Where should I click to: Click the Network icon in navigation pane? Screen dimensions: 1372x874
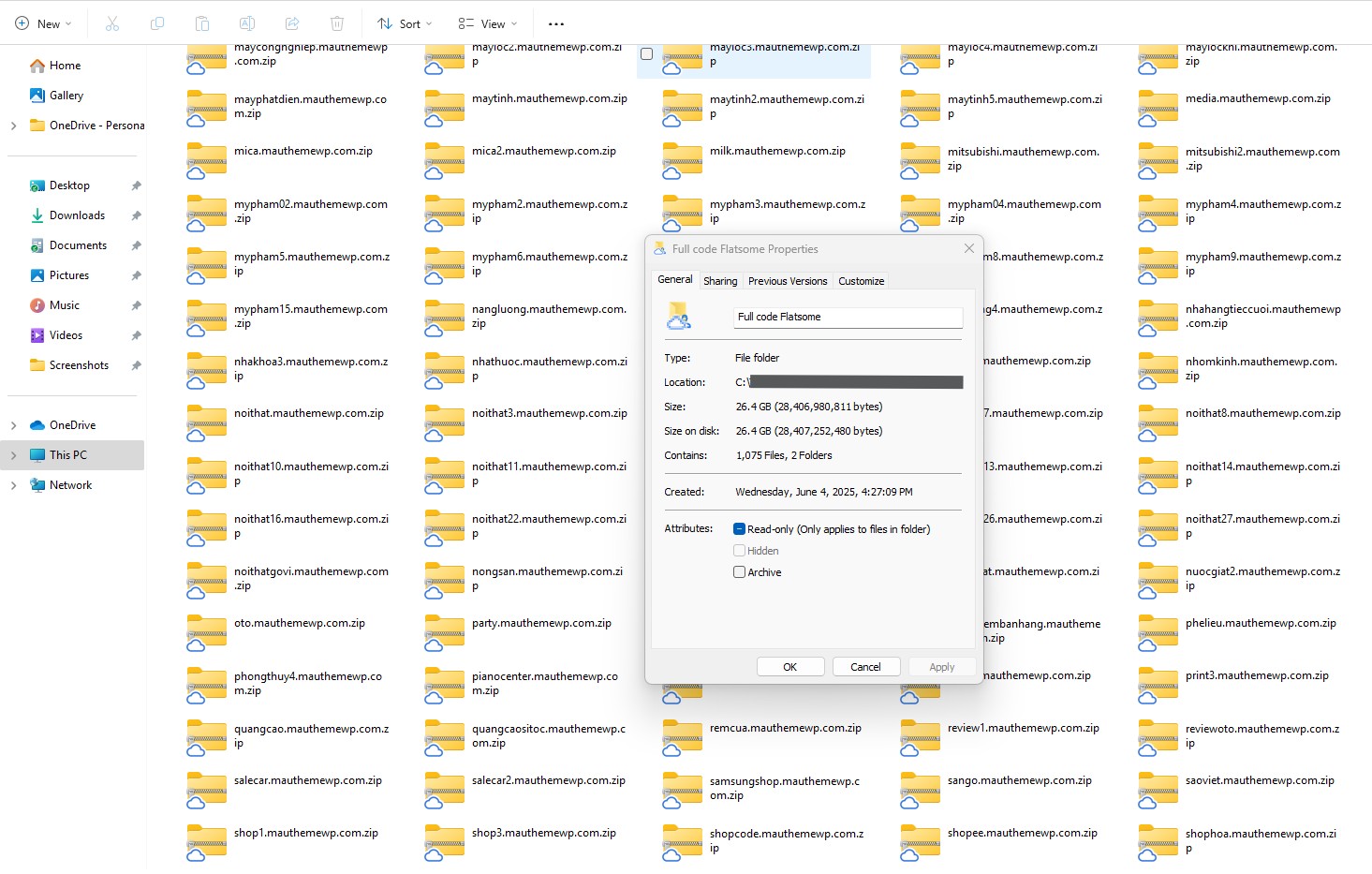(37, 485)
